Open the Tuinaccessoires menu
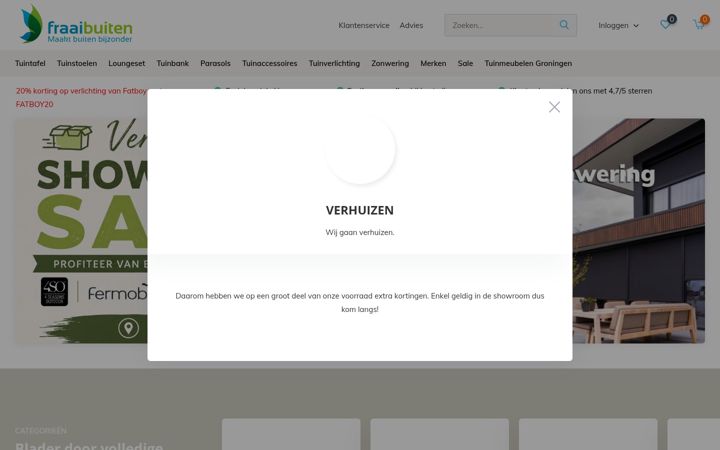 270,63
